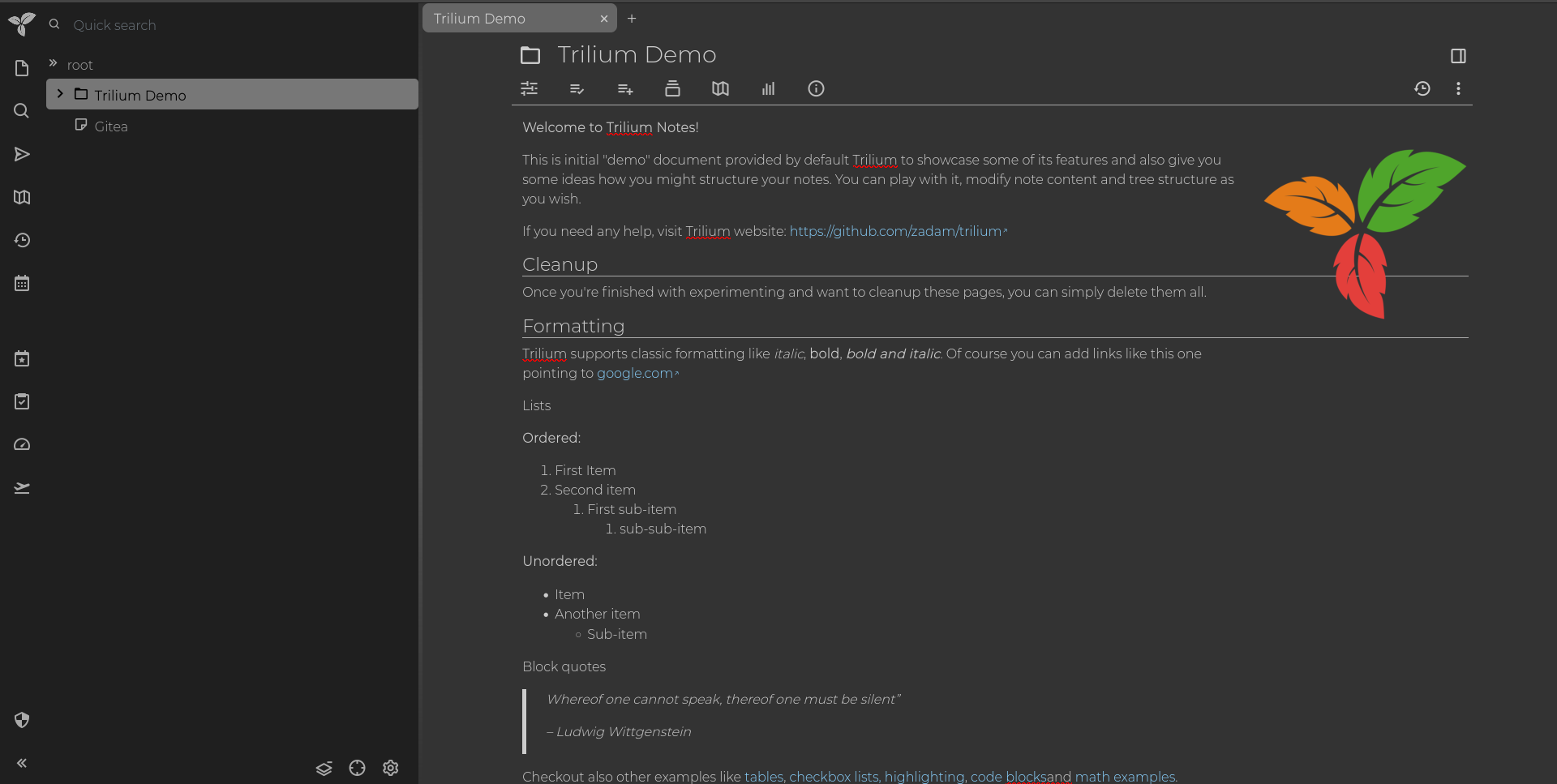This screenshot has height=784, width=1557.
Task: Click the Trilium leaf logo image
Action: pos(1365,233)
